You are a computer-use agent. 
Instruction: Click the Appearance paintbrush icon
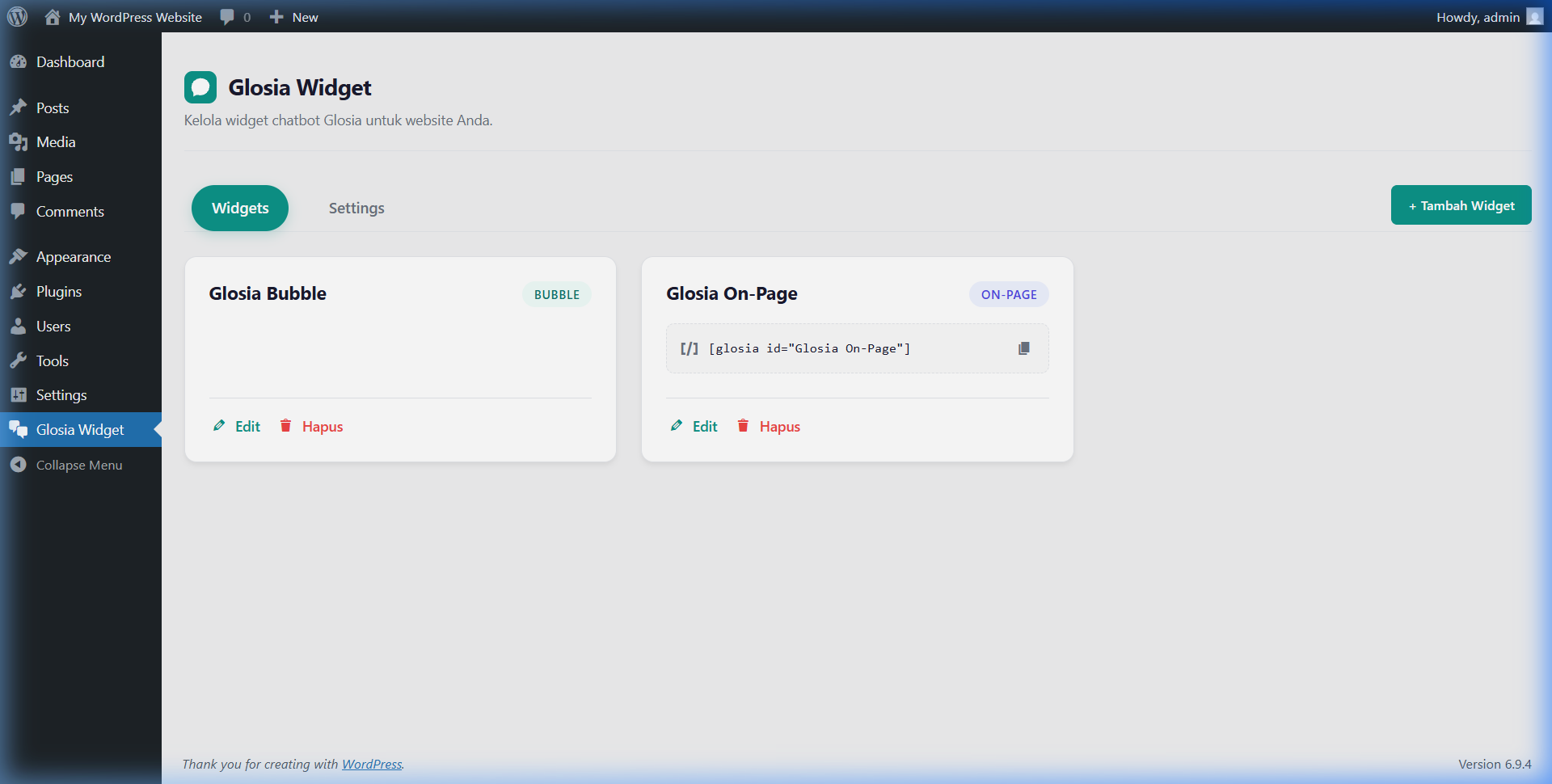[18, 257]
